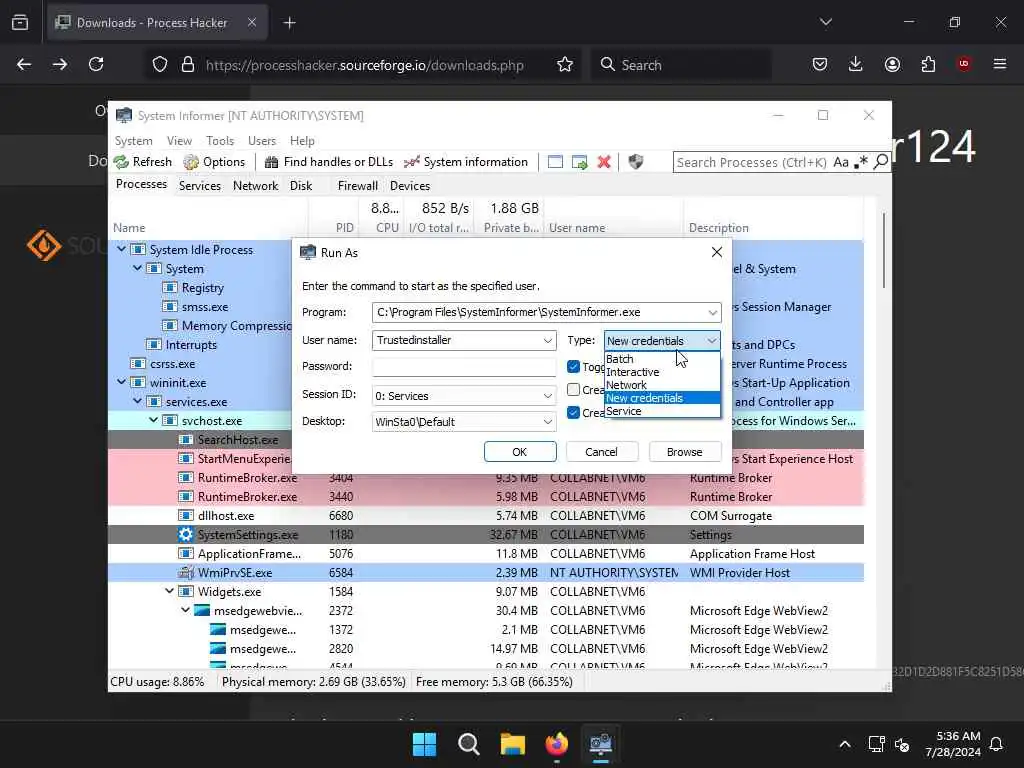Switch to the Firewall tab
The height and width of the screenshot is (768, 1024).
pyautogui.click(x=357, y=185)
